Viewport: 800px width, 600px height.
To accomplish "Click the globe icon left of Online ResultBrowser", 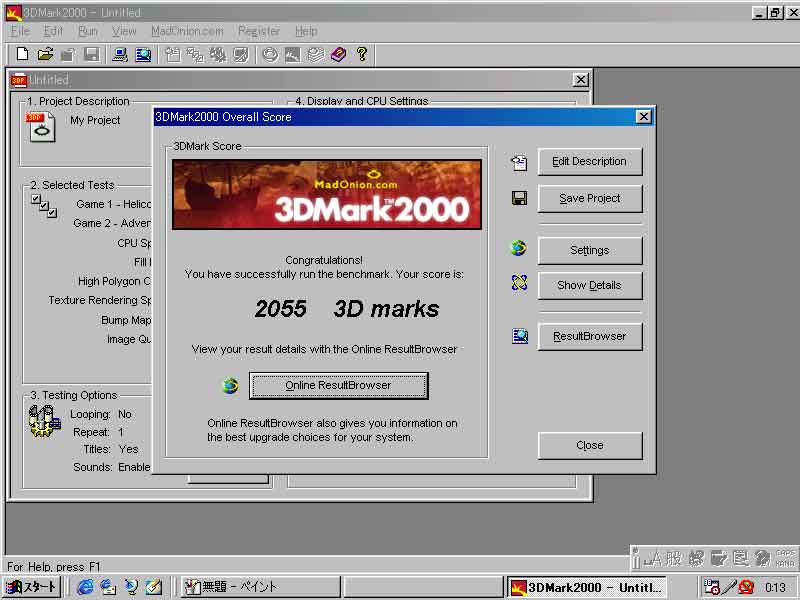I will tap(231, 386).
